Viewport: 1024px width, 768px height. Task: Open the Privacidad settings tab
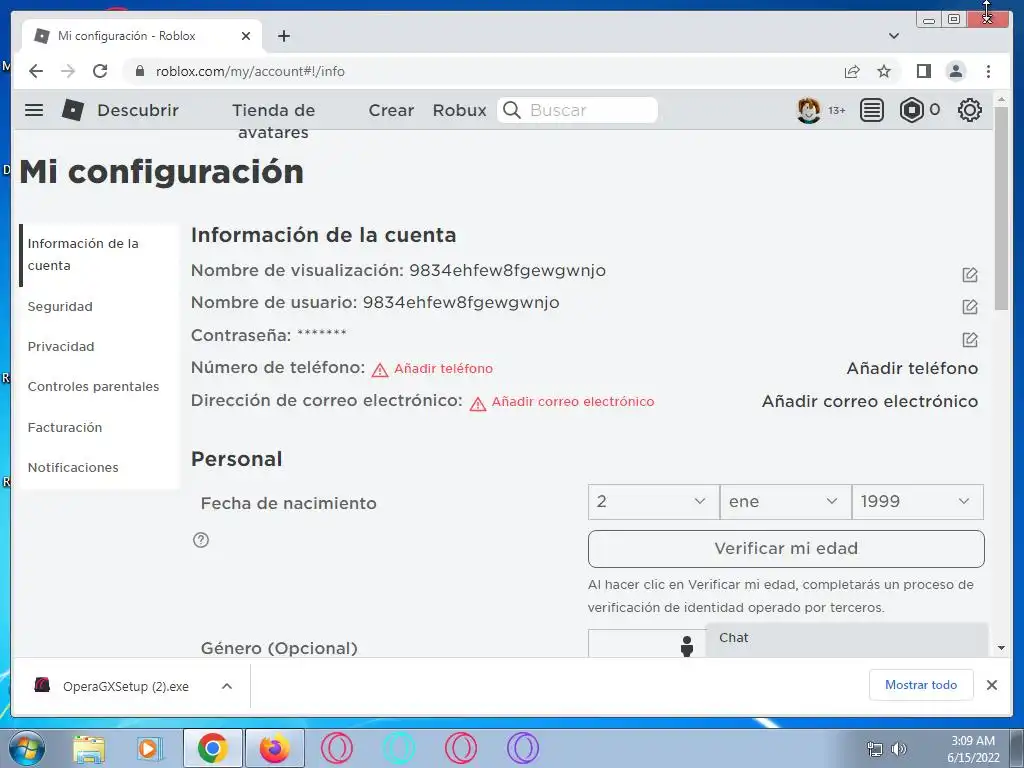click(x=61, y=346)
